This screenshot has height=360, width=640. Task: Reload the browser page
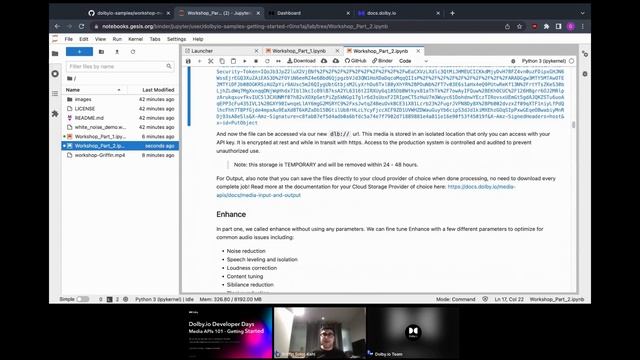point(81,27)
